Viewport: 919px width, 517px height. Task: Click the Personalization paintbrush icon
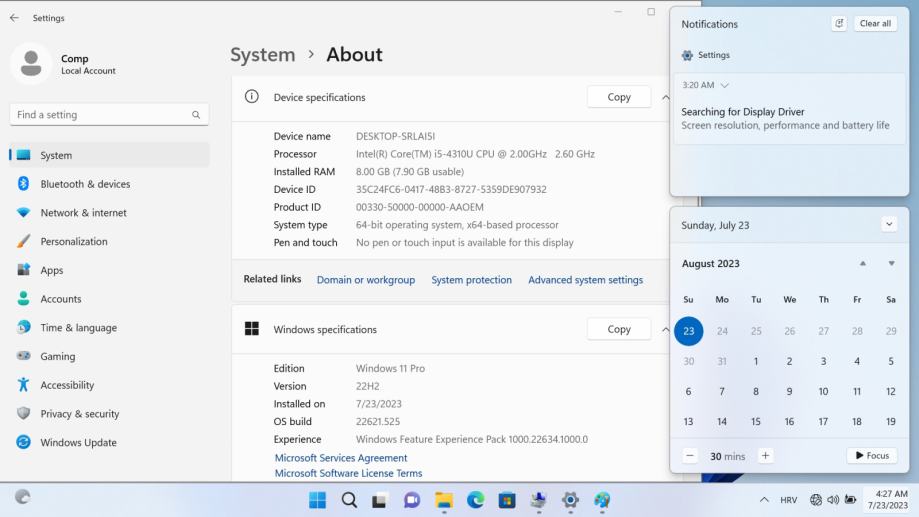(x=23, y=241)
